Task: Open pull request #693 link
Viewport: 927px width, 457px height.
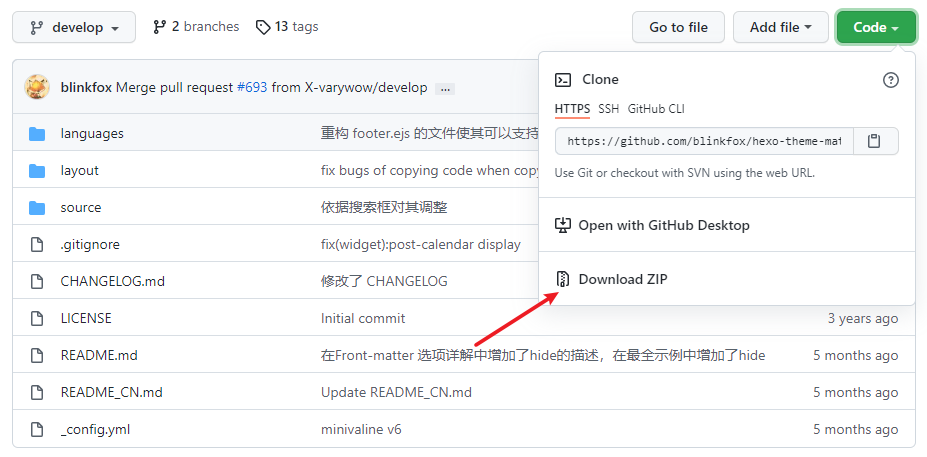Action: [252, 87]
